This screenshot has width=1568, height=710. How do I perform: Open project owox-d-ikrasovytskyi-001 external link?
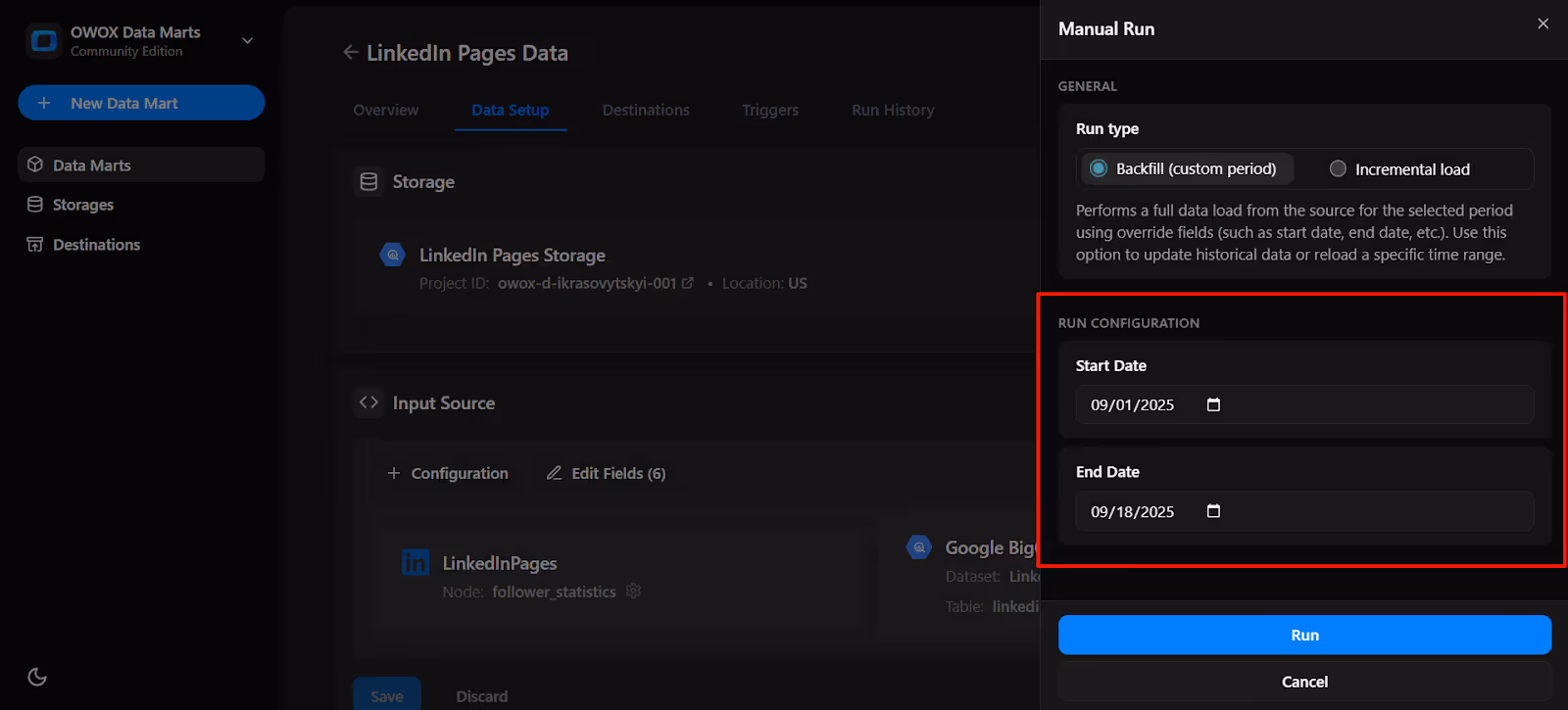coord(688,283)
